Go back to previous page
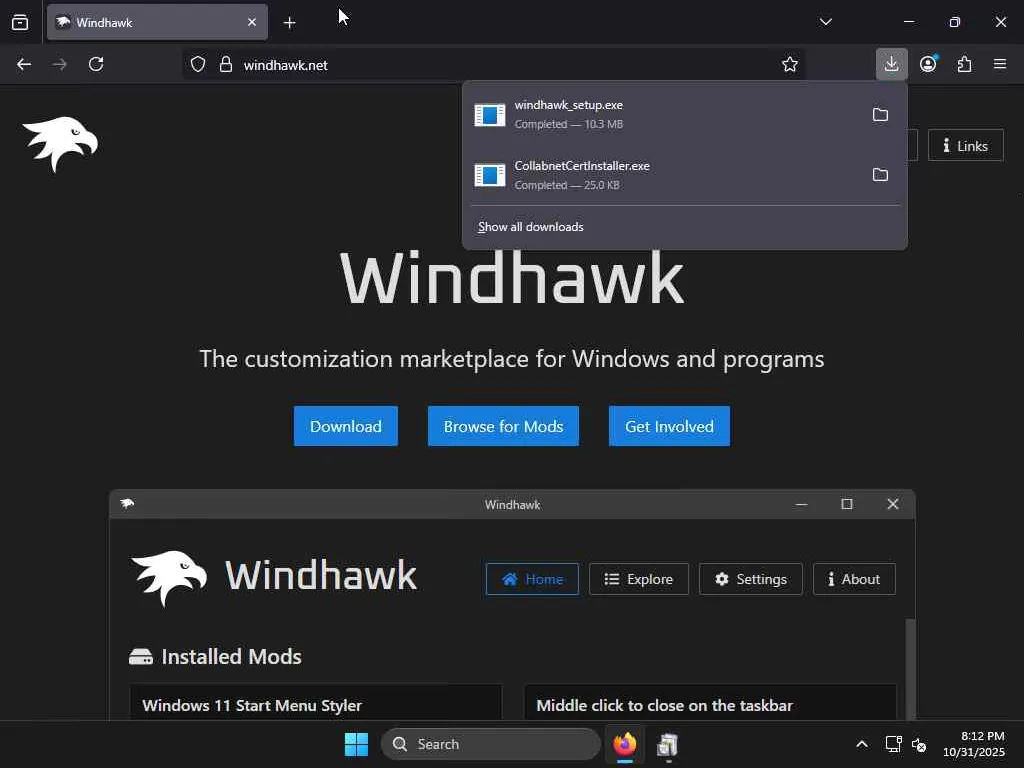The image size is (1024, 768). coord(24,64)
